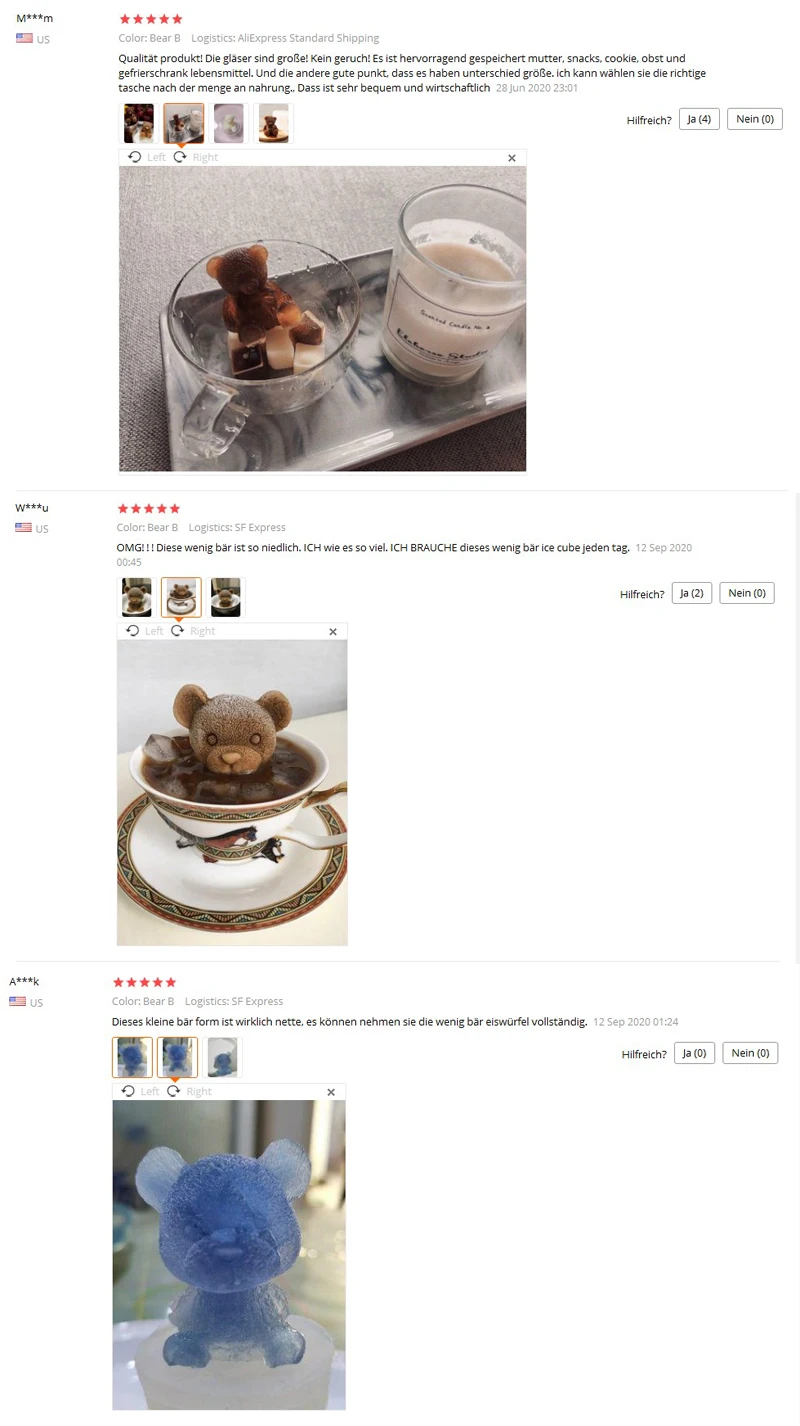The height and width of the screenshot is (1426, 800).
Task: Click Ja (4) on M***m's review
Action: 699,119
